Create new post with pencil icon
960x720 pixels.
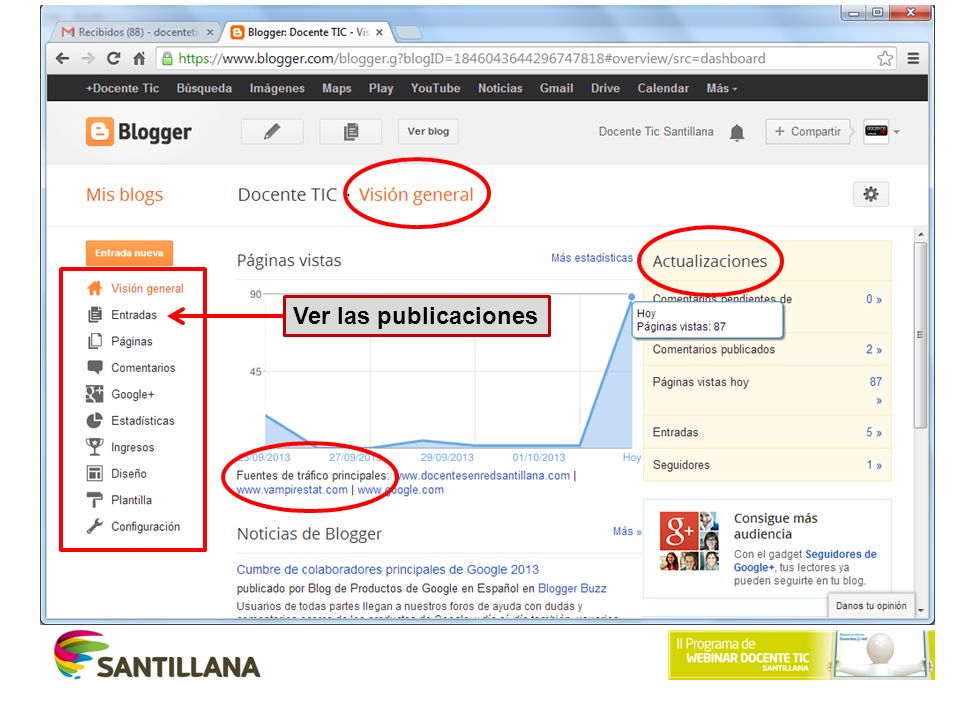coord(272,131)
